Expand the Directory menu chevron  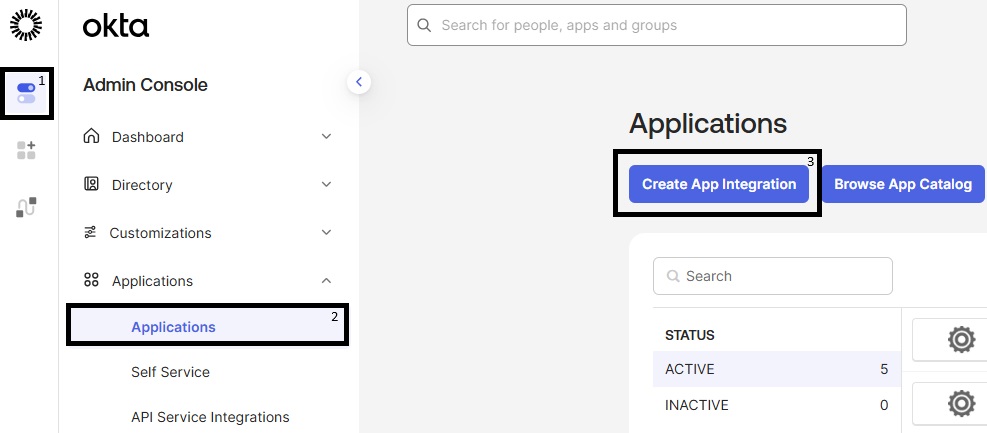click(326, 184)
